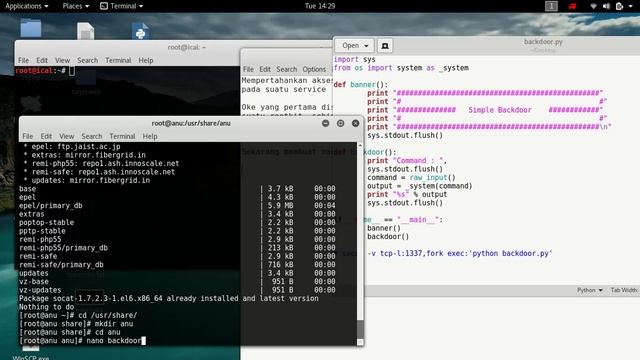Open File menu in root@ical terminal

click(x=23, y=60)
